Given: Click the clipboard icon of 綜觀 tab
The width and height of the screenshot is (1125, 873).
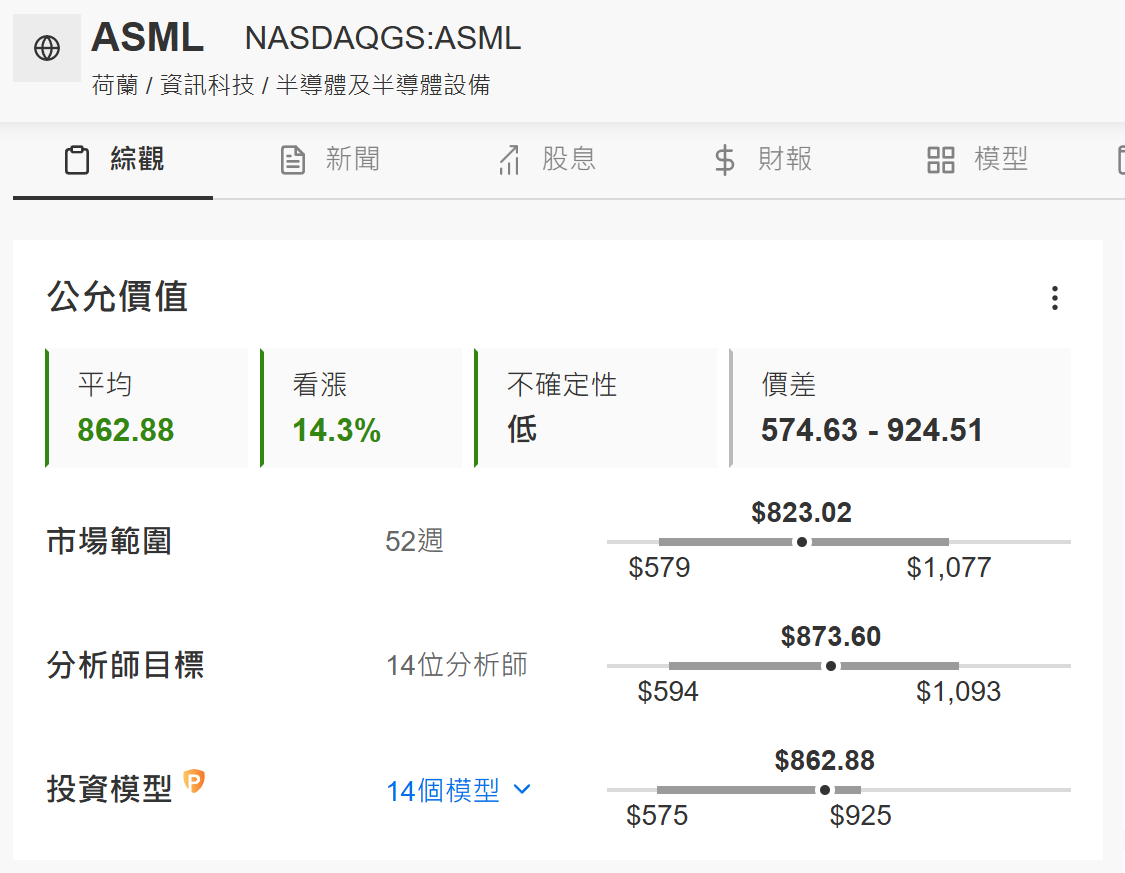Looking at the screenshot, I should click(x=77, y=160).
